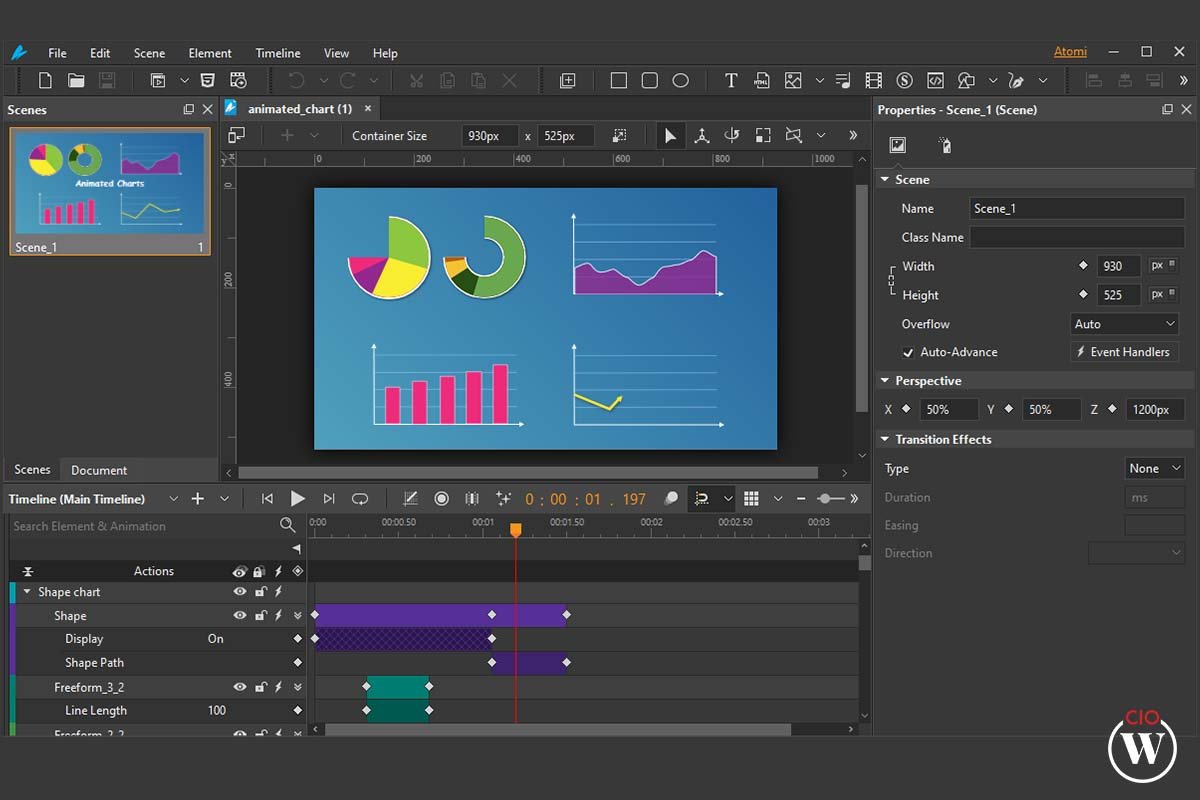1200x800 pixels.
Task: Click the fit container size icon
Action: [620, 135]
